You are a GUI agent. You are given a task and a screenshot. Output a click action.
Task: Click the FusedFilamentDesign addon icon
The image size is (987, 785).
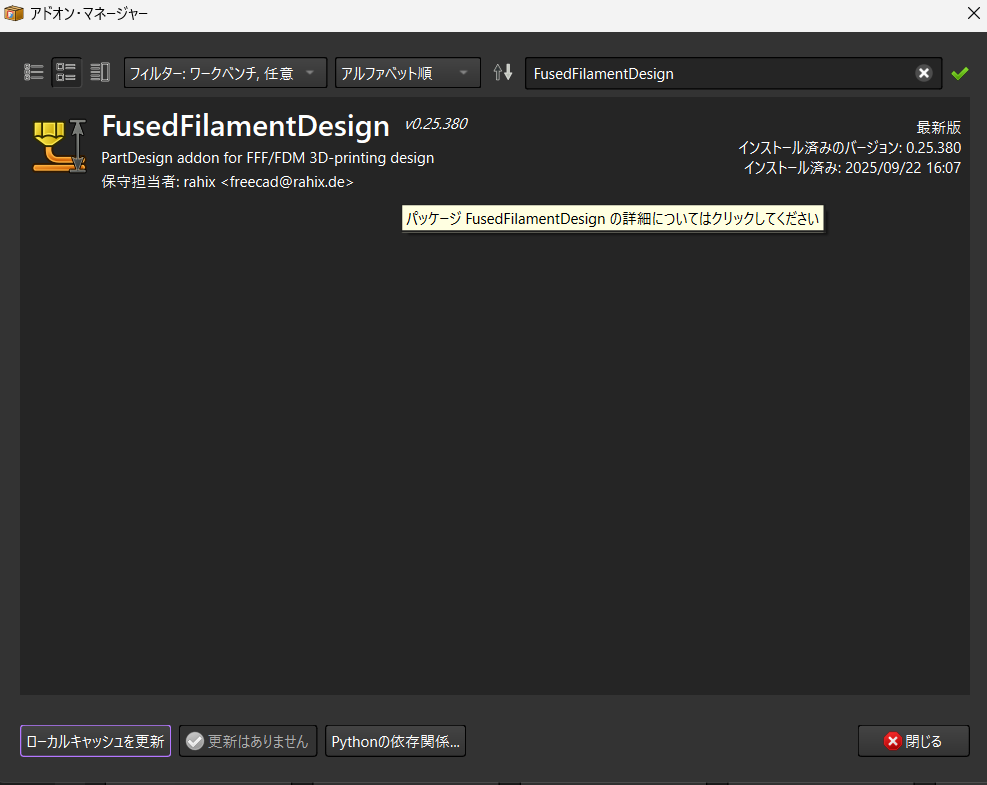[x=59, y=145]
